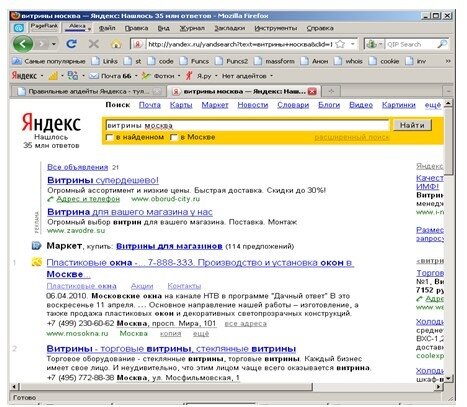Image resolution: width=467 pixels, height=407 pixels.
Task: Click the bookmark star in address bar
Action: click(340, 44)
